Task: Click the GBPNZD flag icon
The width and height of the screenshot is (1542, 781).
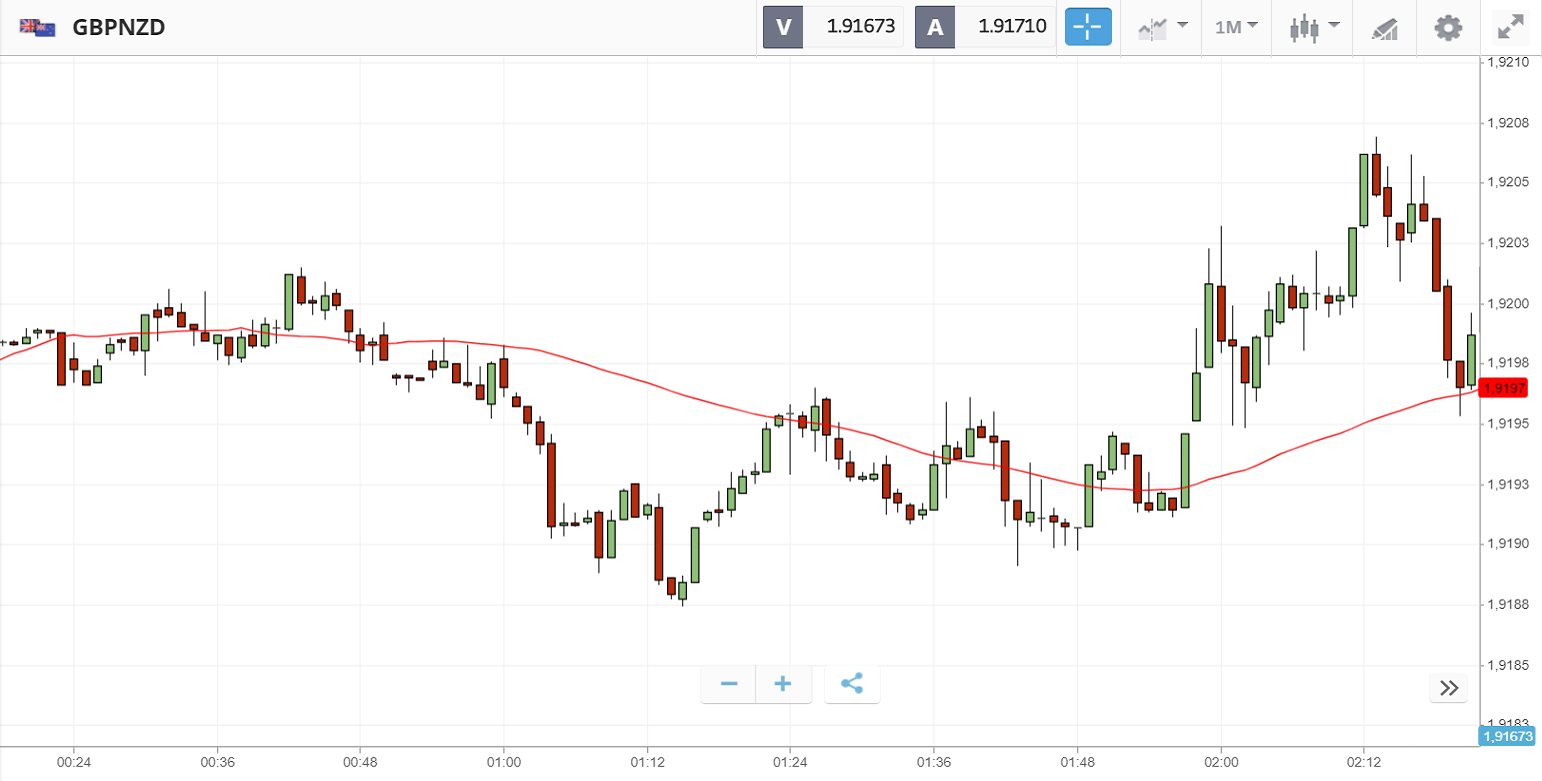Action: click(x=37, y=28)
